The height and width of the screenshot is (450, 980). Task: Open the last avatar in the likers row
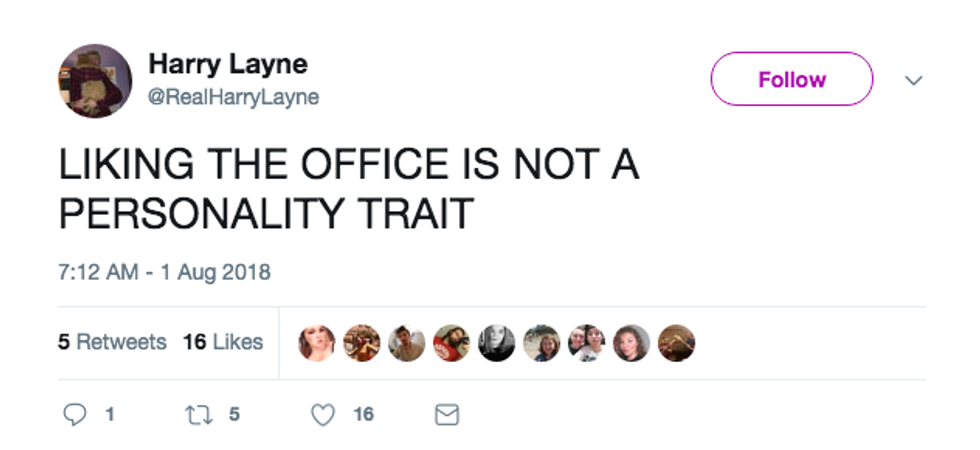coord(676,343)
